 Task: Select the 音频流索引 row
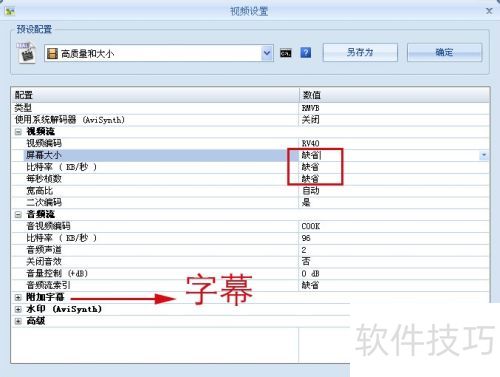pyautogui.click(x=251, y=285)
